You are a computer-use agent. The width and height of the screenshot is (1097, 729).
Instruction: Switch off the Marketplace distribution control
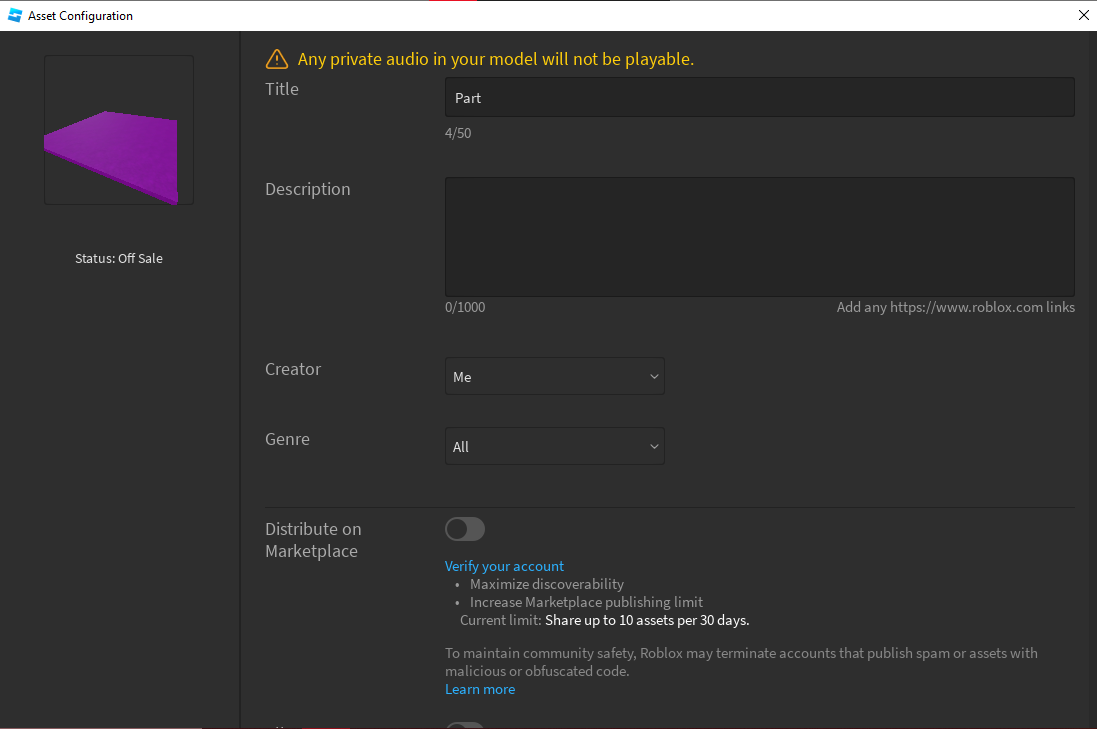[464, 529]
